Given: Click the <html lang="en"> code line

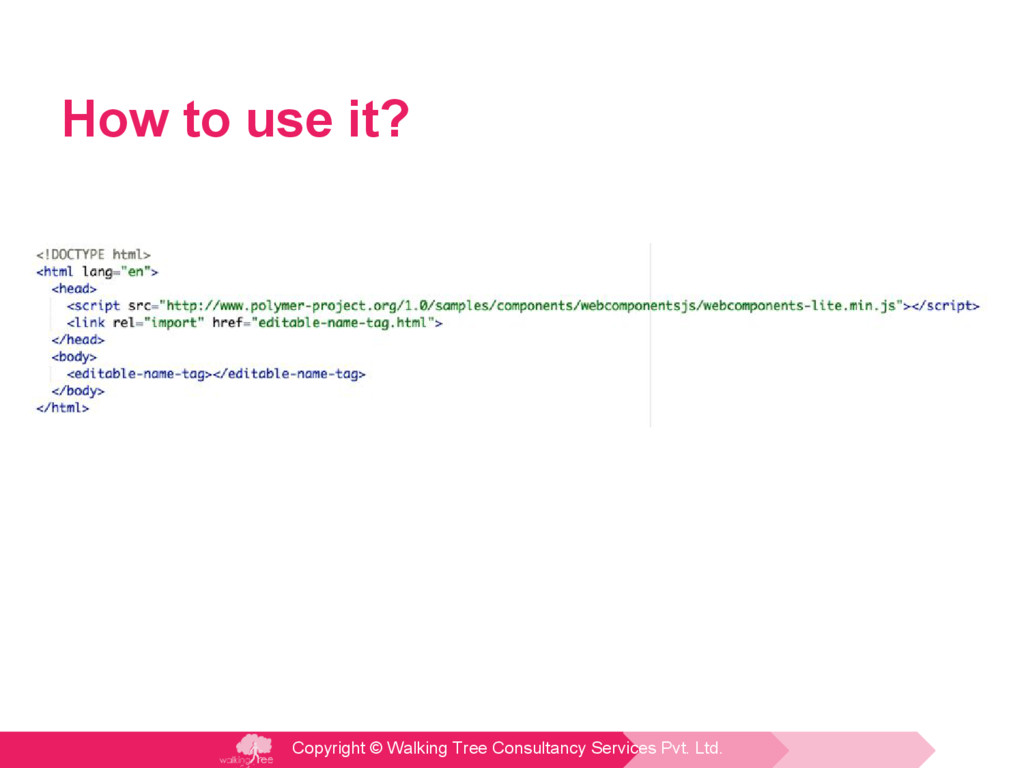Looking at the screenshot, I should point(97,272).
